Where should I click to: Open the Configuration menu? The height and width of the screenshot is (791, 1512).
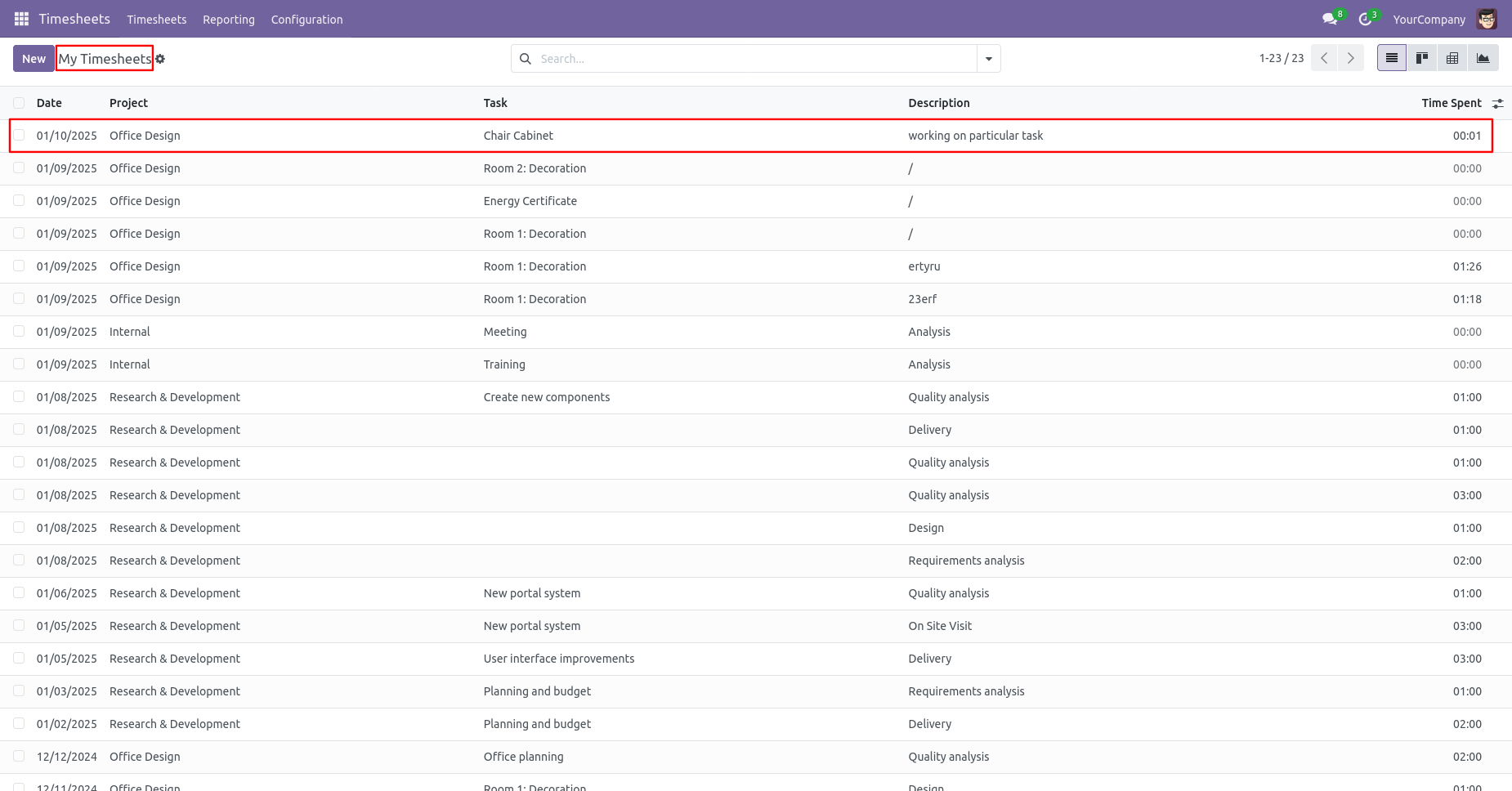pyautogui.click(x=306, y=20)
